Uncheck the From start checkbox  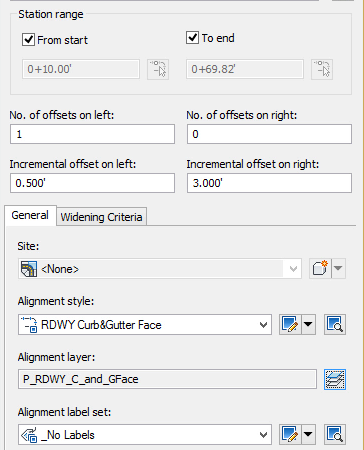click(28, 40)
